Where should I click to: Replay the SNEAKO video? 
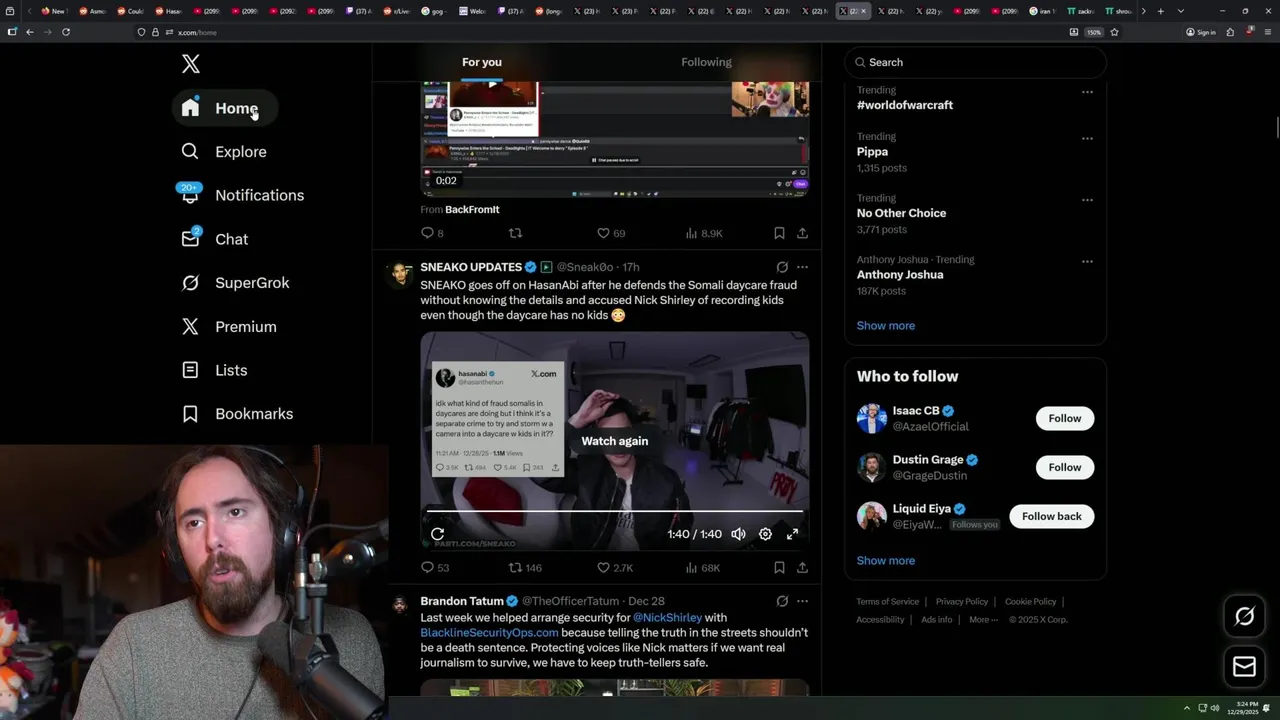437,534
